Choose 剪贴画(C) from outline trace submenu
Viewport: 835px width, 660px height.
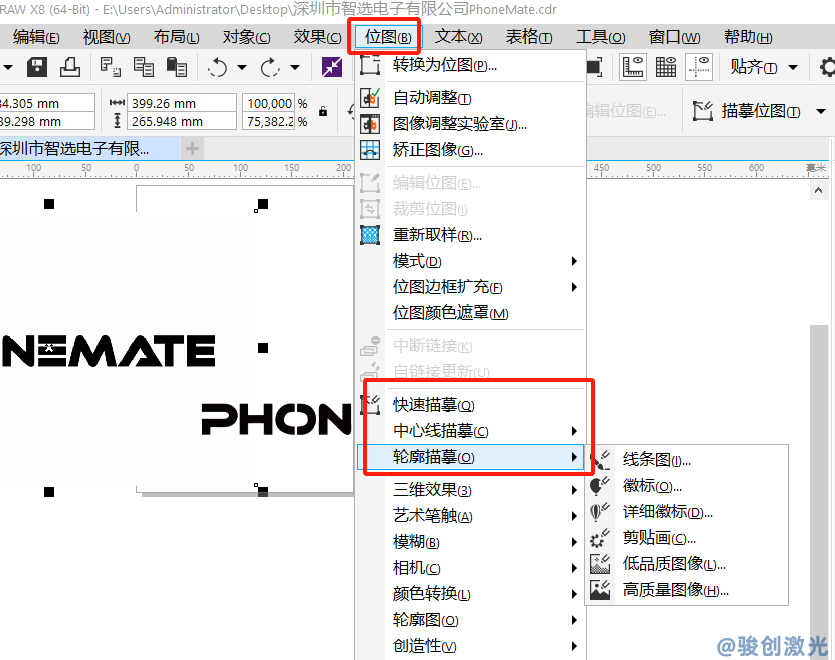click(x=687, y=538)
